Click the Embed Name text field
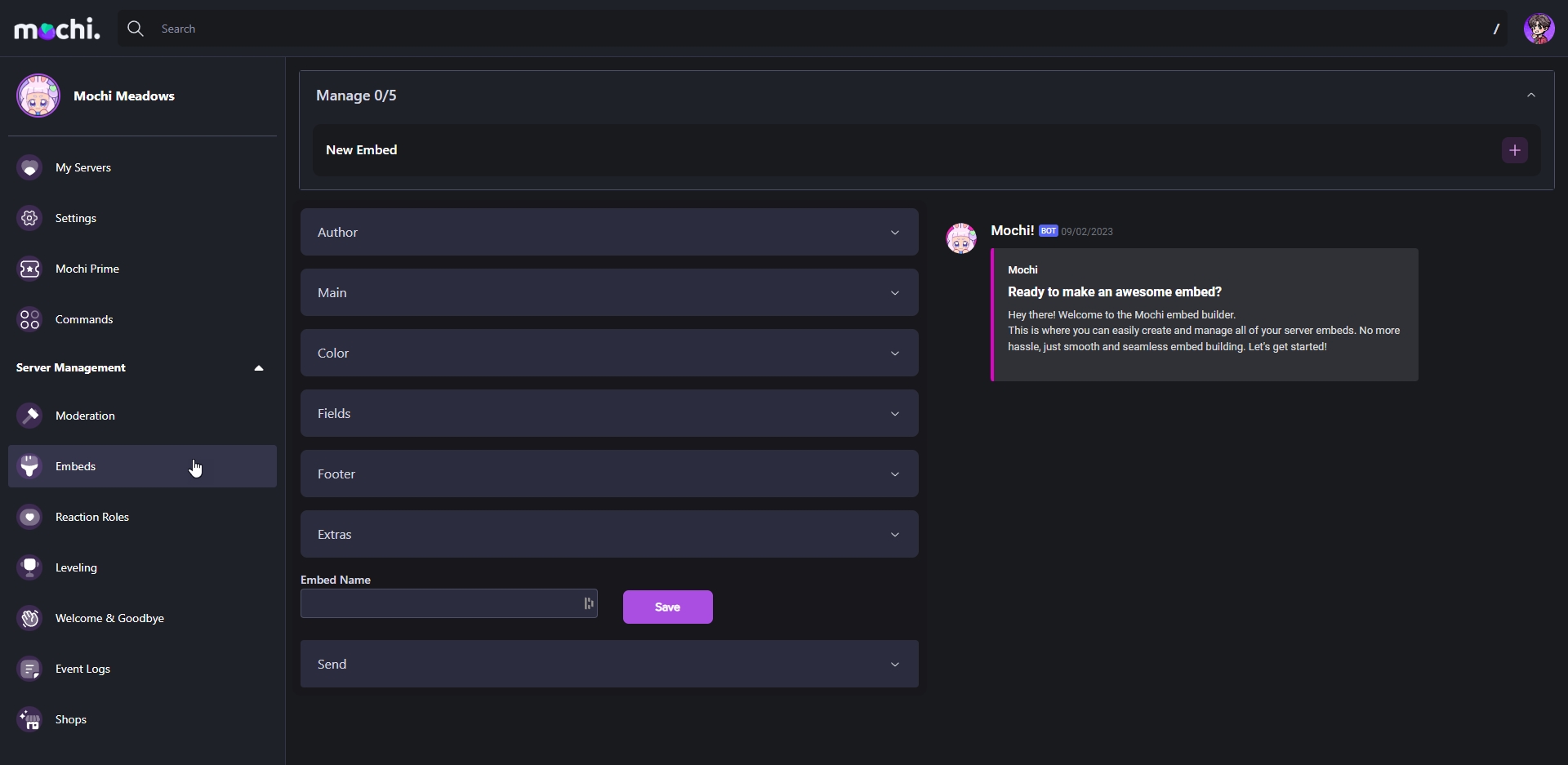The width and height of the screenshot is (1568, 765). tap(439, 603)
